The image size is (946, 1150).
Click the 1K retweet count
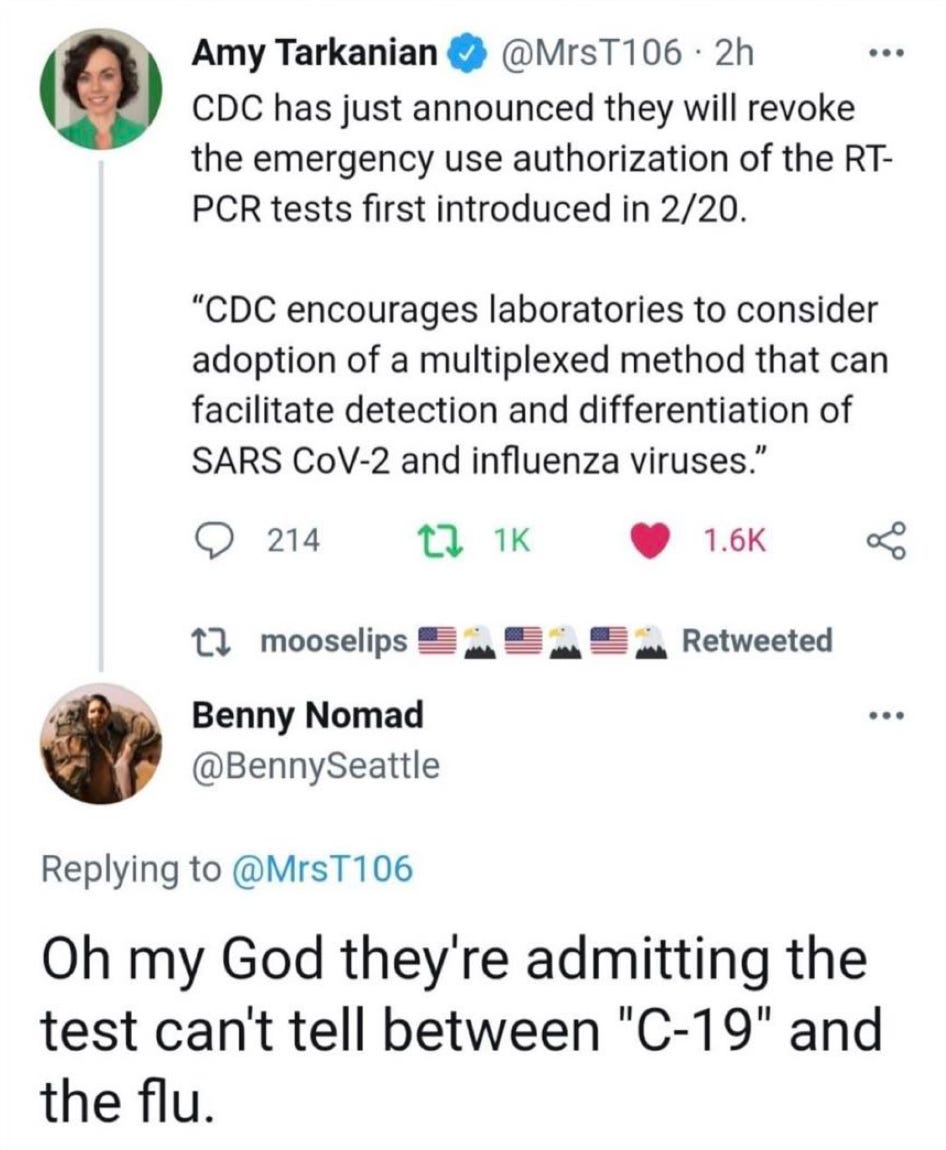[x=511, y=541]
